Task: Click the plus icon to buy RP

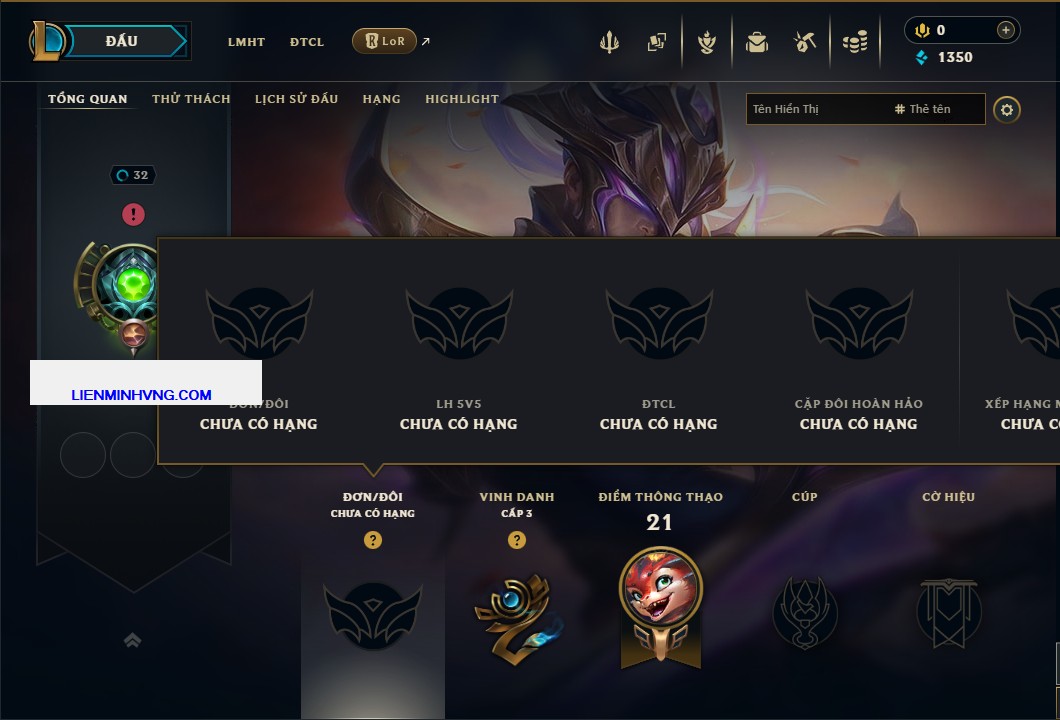Action: click(1006, 30)
